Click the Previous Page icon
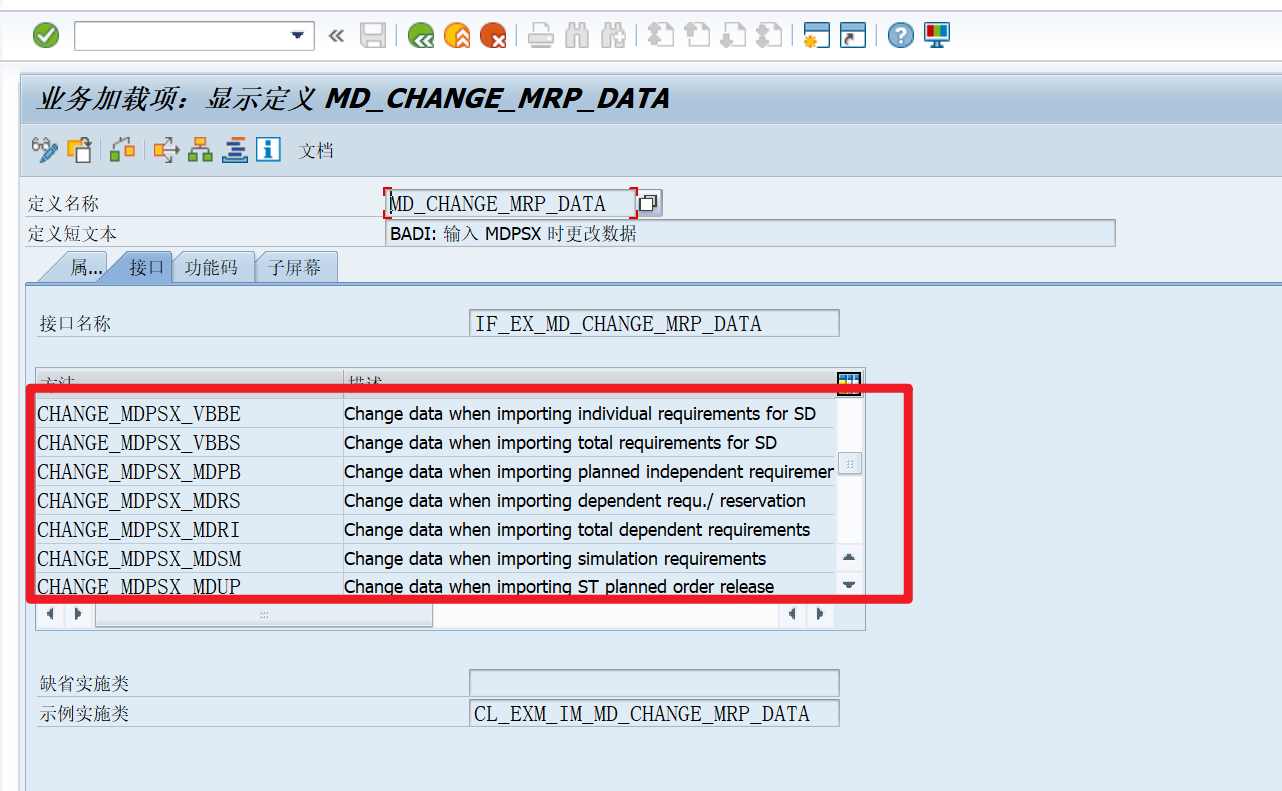The height and width of the screenshot is (791, 1282). (x=697, y=36)
